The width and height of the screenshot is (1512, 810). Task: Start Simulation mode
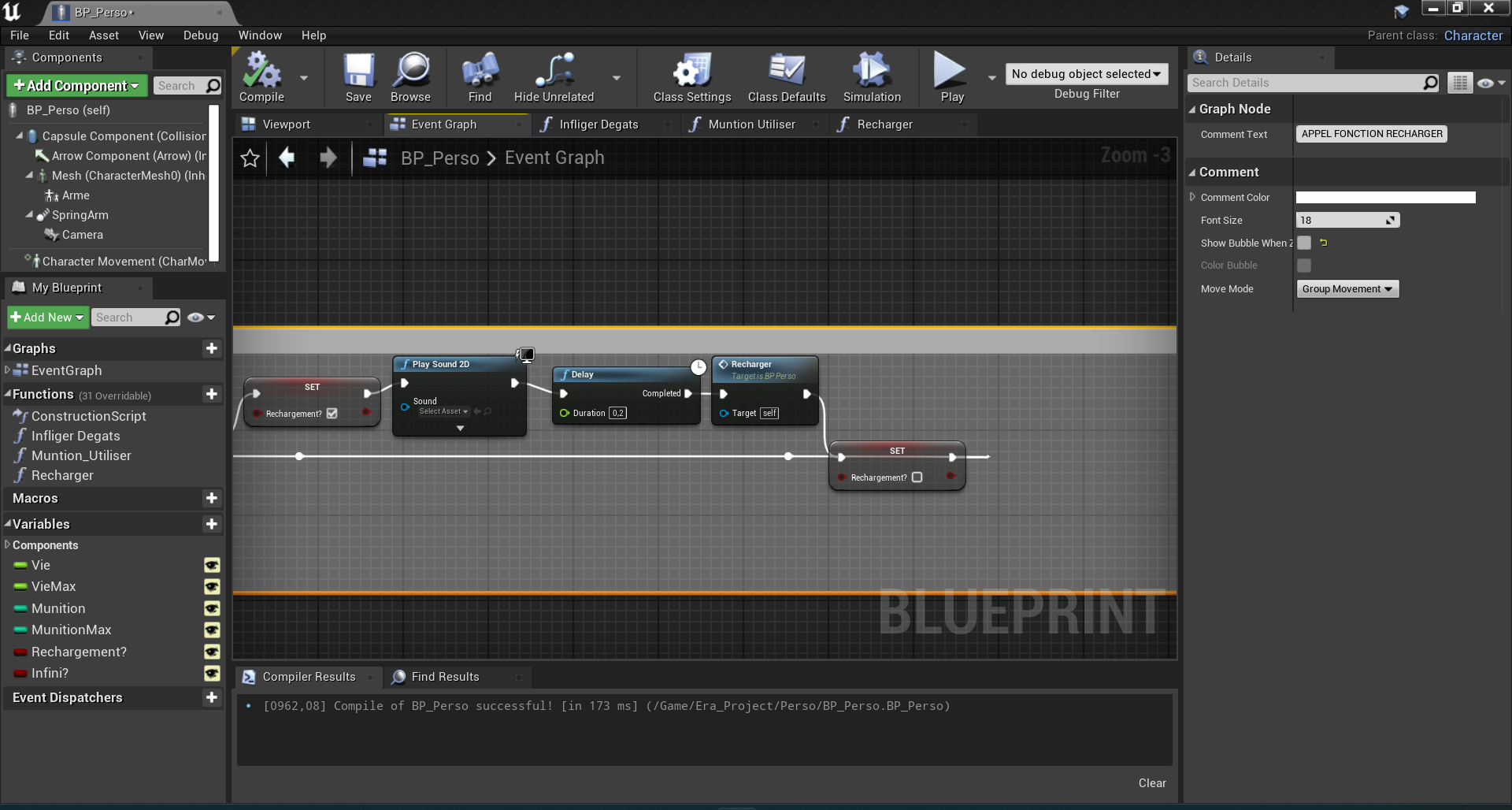point(872,77)
